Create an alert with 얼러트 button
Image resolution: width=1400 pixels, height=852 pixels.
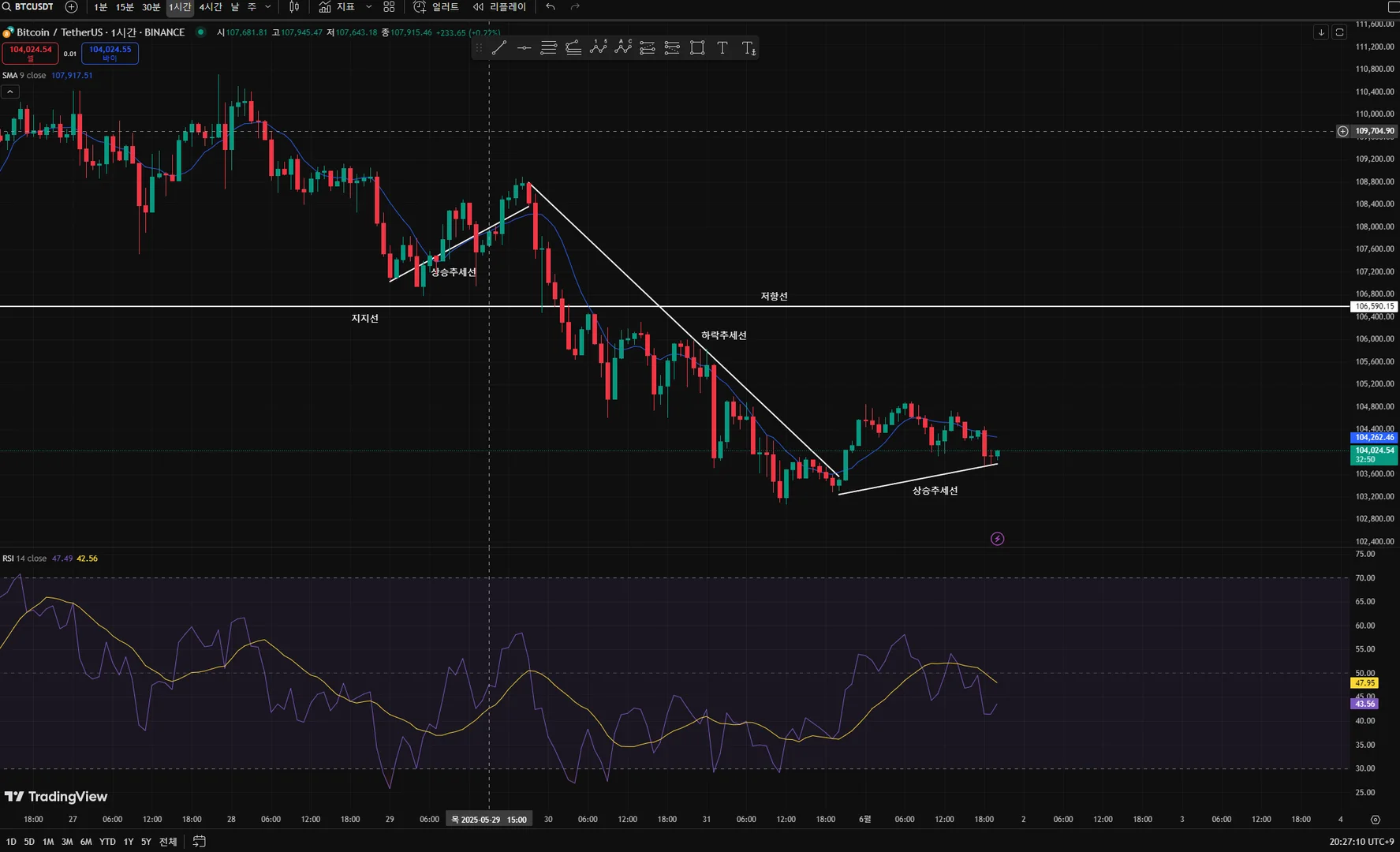(x=436, y=7)
